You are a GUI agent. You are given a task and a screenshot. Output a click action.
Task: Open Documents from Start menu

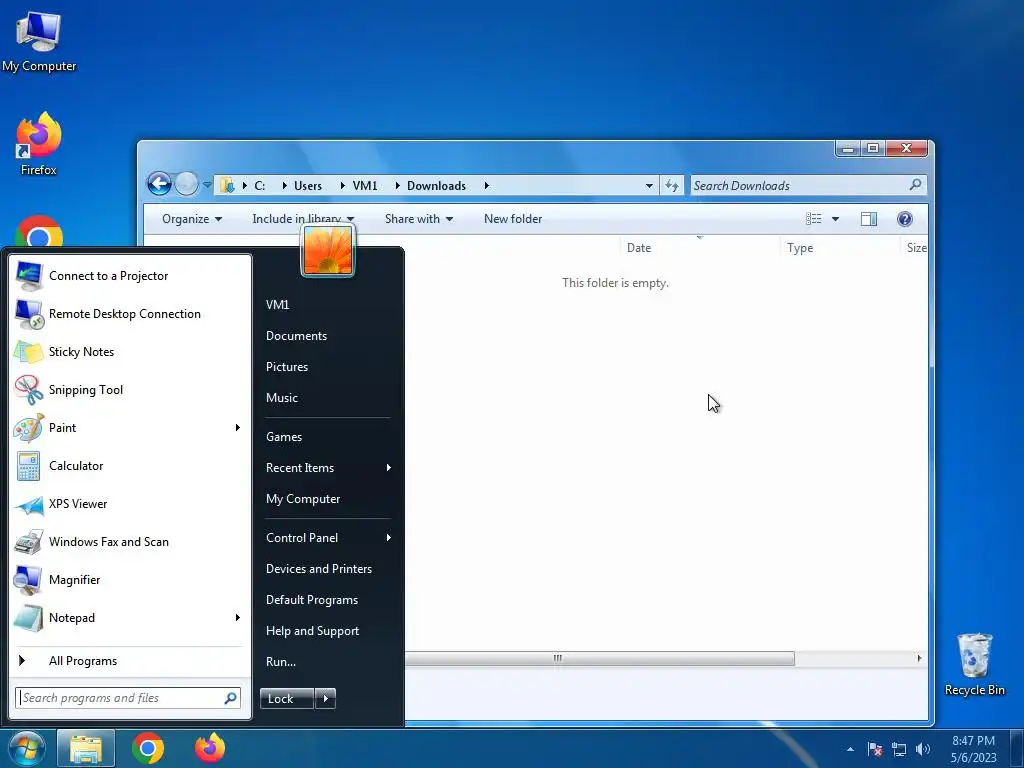(x=296, y=336)
